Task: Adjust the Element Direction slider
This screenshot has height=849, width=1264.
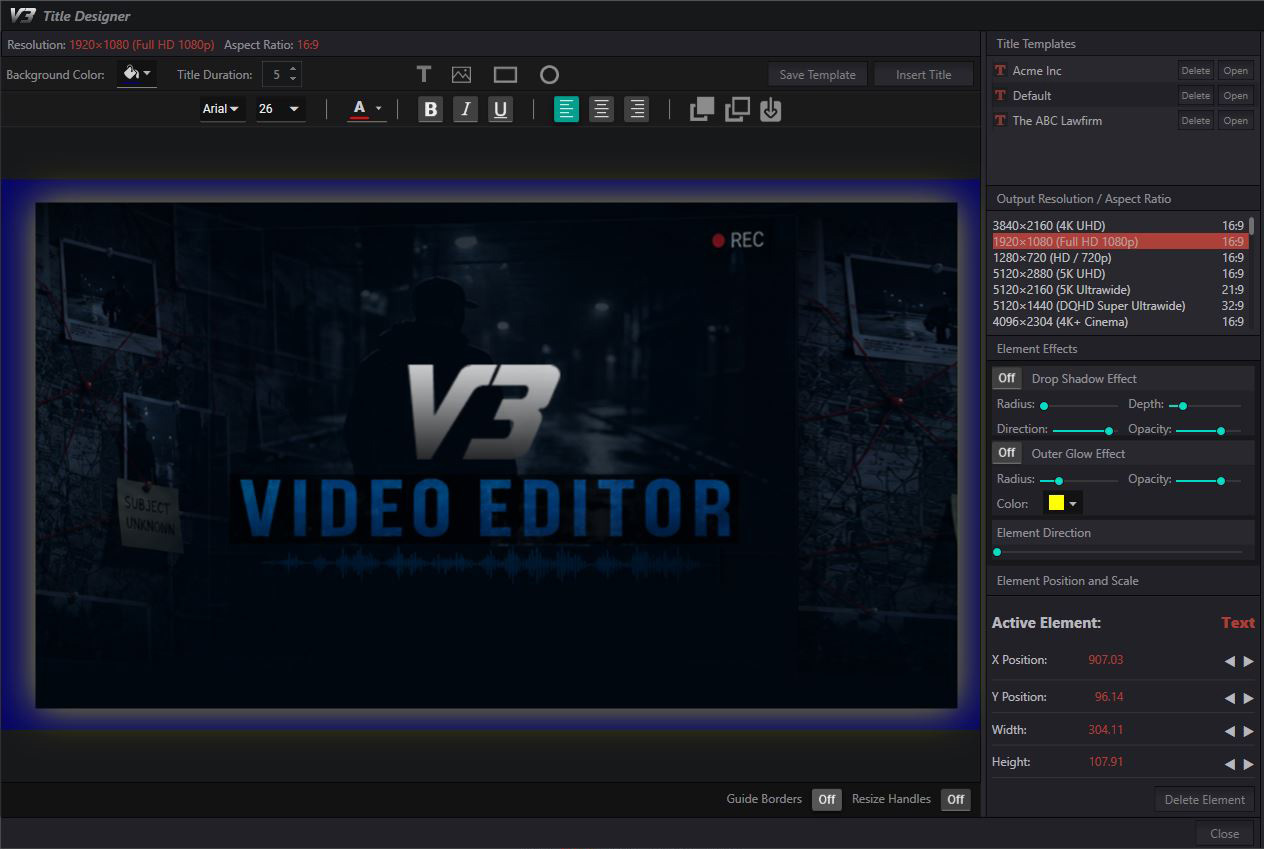Action: tap(1118, 552)
